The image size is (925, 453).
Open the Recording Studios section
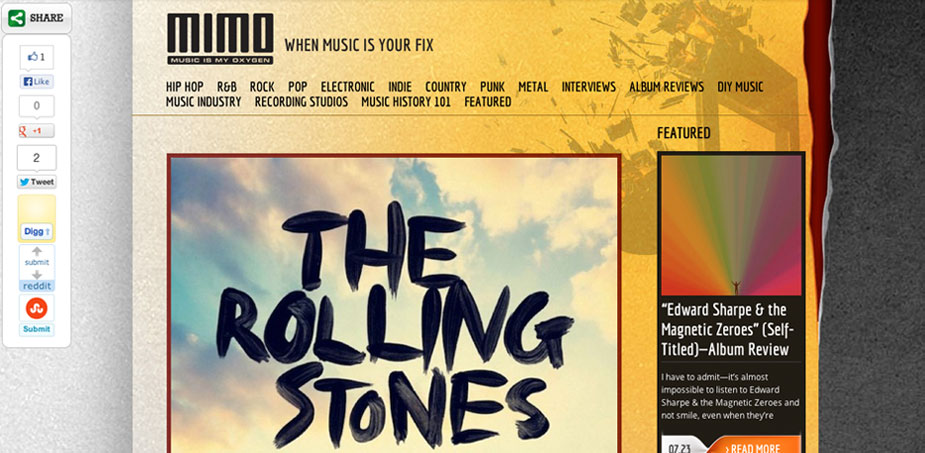[301, 101]
